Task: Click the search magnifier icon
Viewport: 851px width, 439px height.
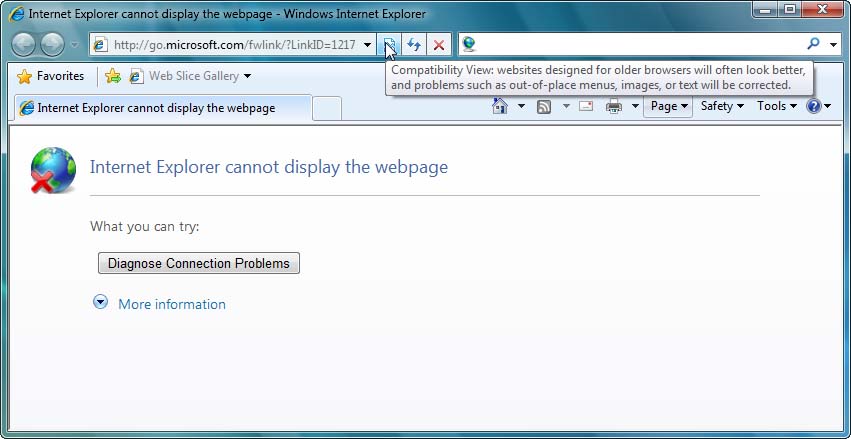Action: pyautogui.click(x=813, y=44)
